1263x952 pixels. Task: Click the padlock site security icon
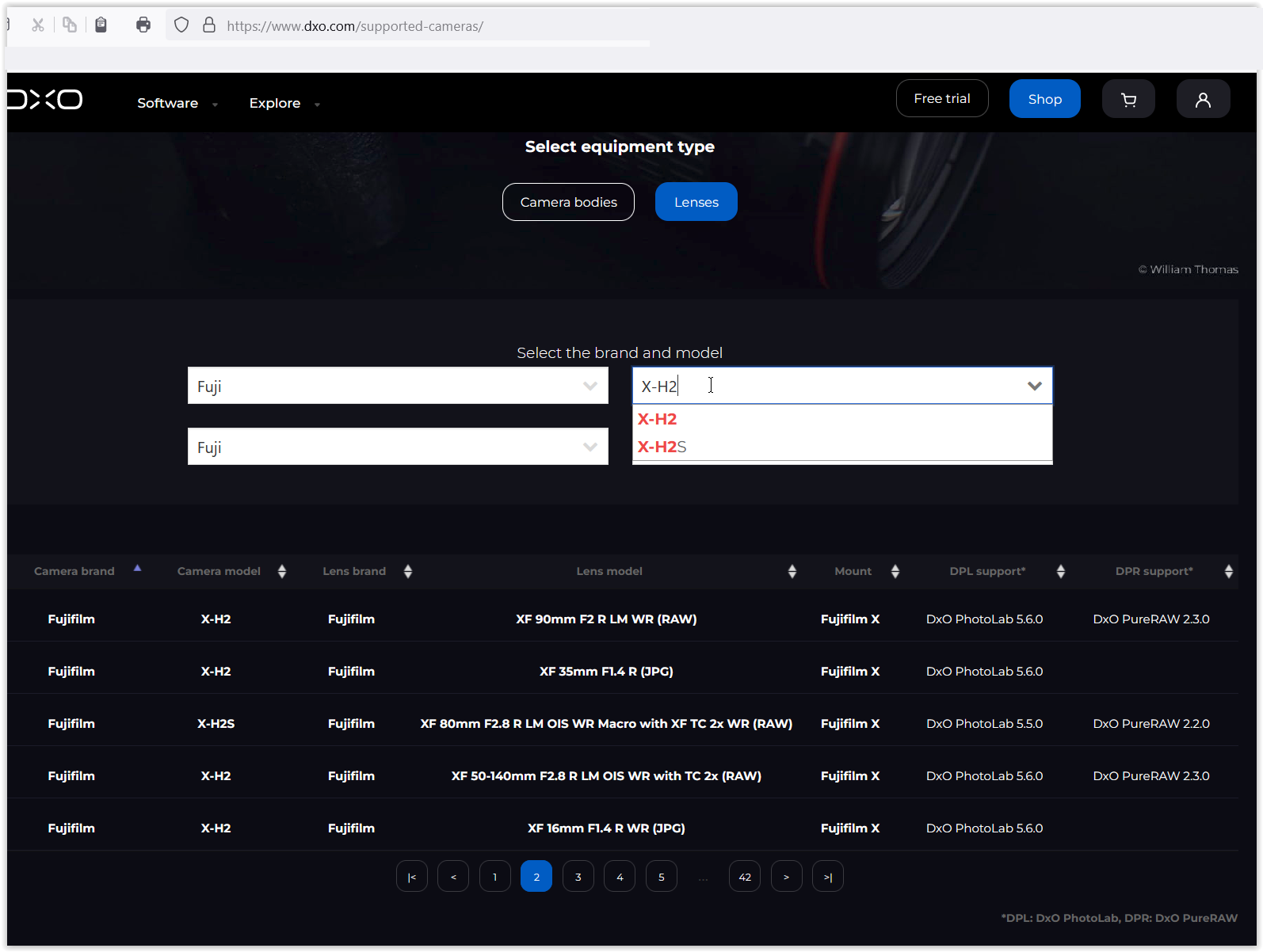209,25
